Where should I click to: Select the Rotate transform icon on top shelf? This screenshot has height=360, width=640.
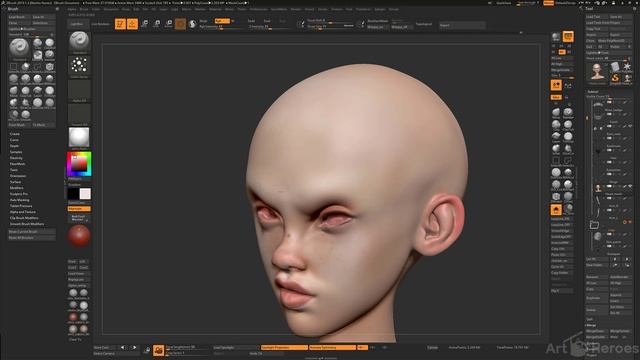pyautogui.click(x=168, y=24)
